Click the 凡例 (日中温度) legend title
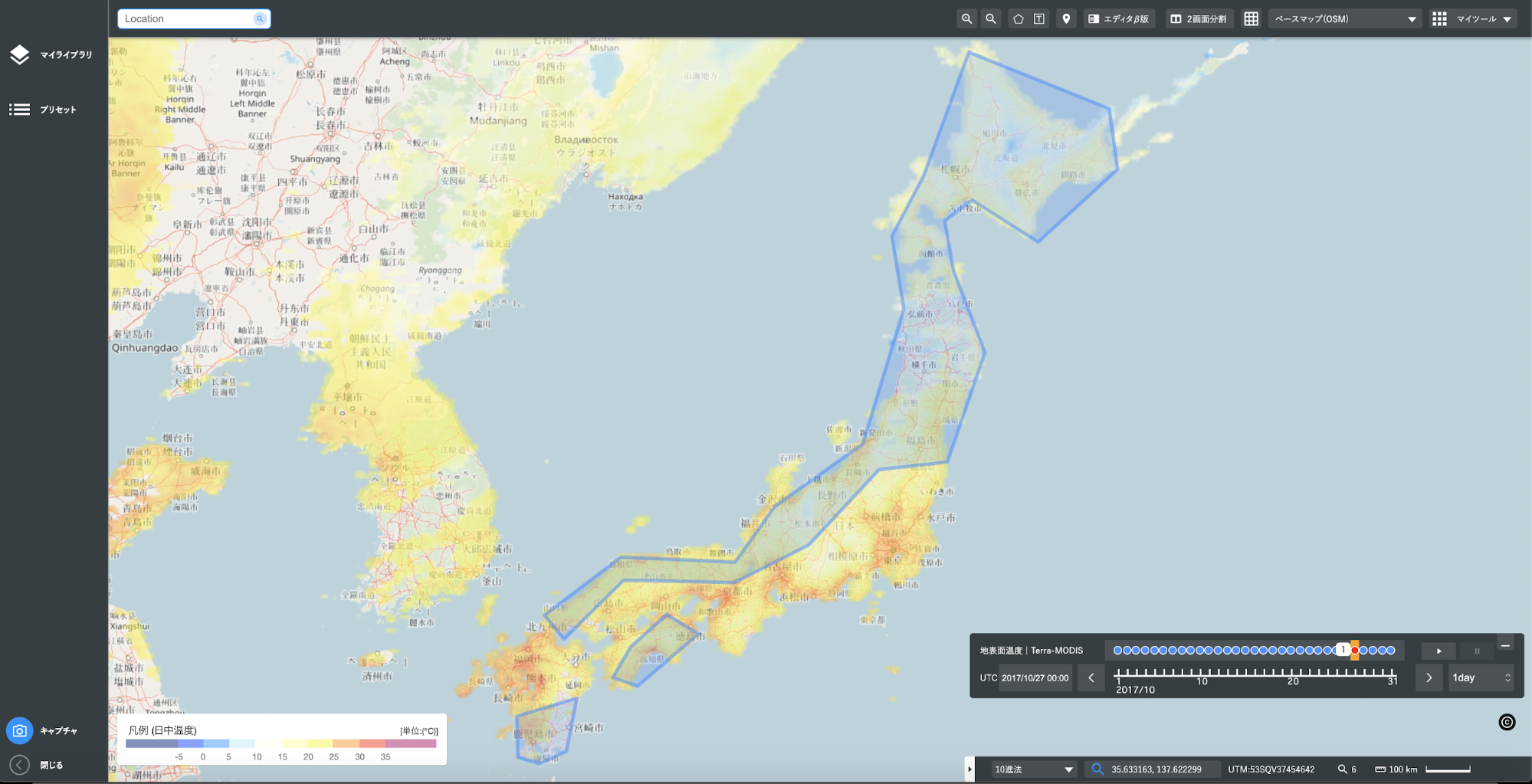The width and height of the screenshot is (1532, 784). [x=162, y=730]
